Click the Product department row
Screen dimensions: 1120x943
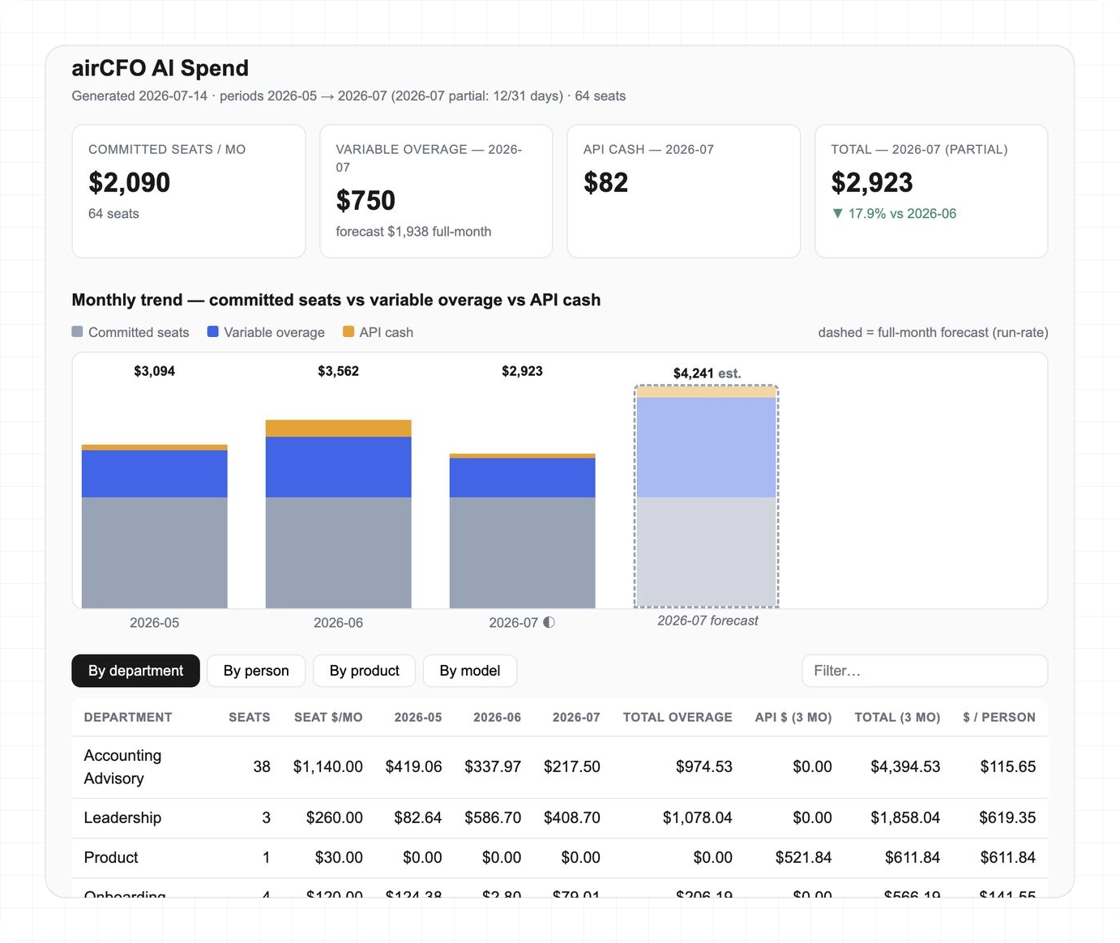[x=560, y=858]
